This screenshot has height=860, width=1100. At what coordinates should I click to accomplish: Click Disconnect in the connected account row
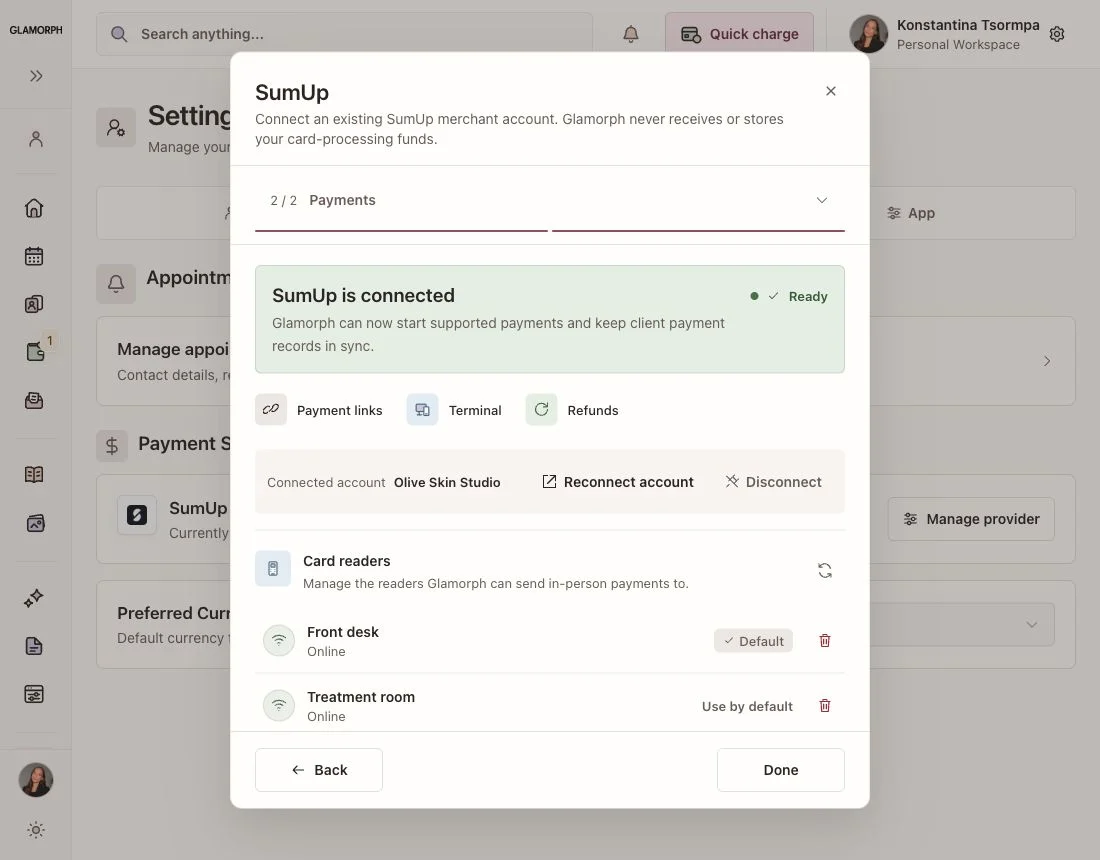click(x=773, y=482)
